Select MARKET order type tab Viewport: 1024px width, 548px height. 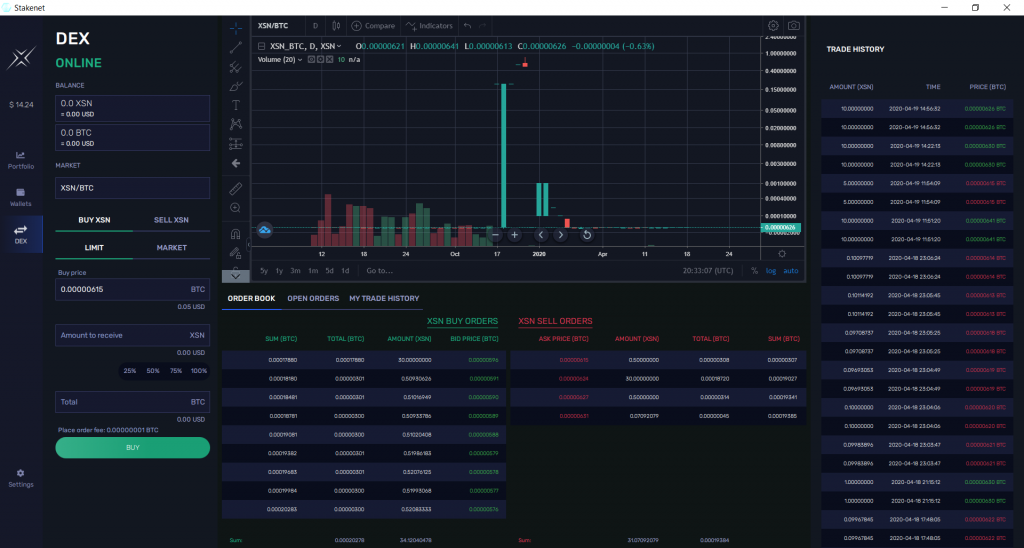pos(171,248)
